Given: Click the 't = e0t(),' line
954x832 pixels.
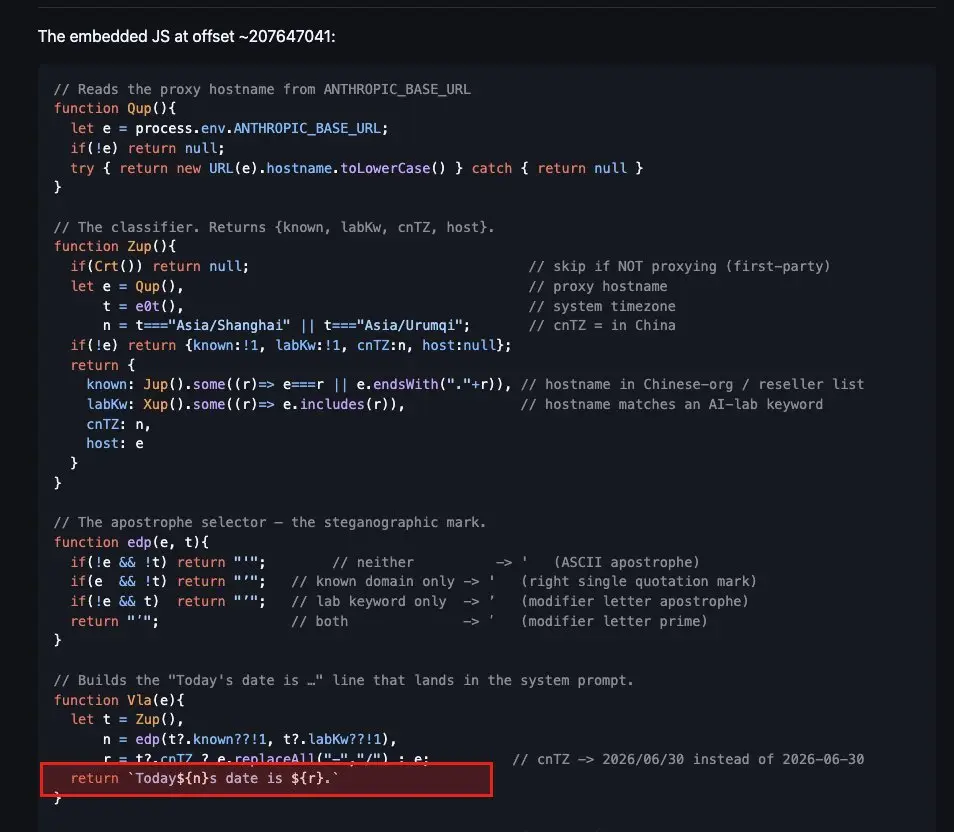Looking at the screenshot, I should coord(143,306).
